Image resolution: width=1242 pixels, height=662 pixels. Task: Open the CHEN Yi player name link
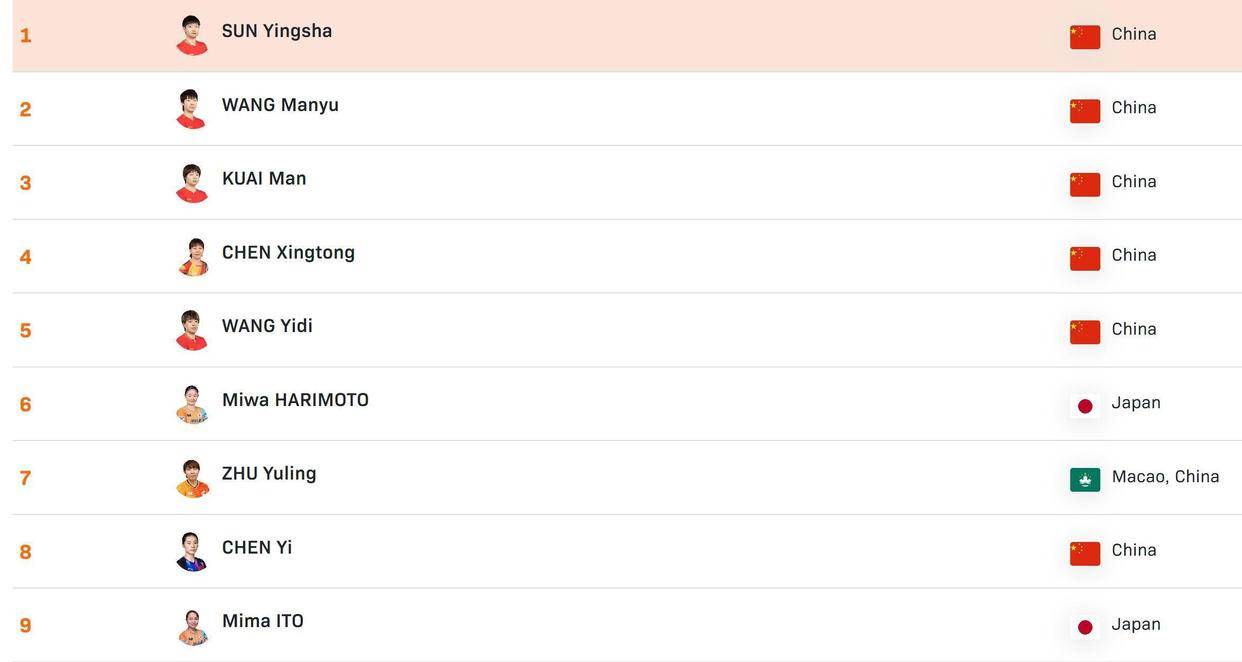click(257, 548)
